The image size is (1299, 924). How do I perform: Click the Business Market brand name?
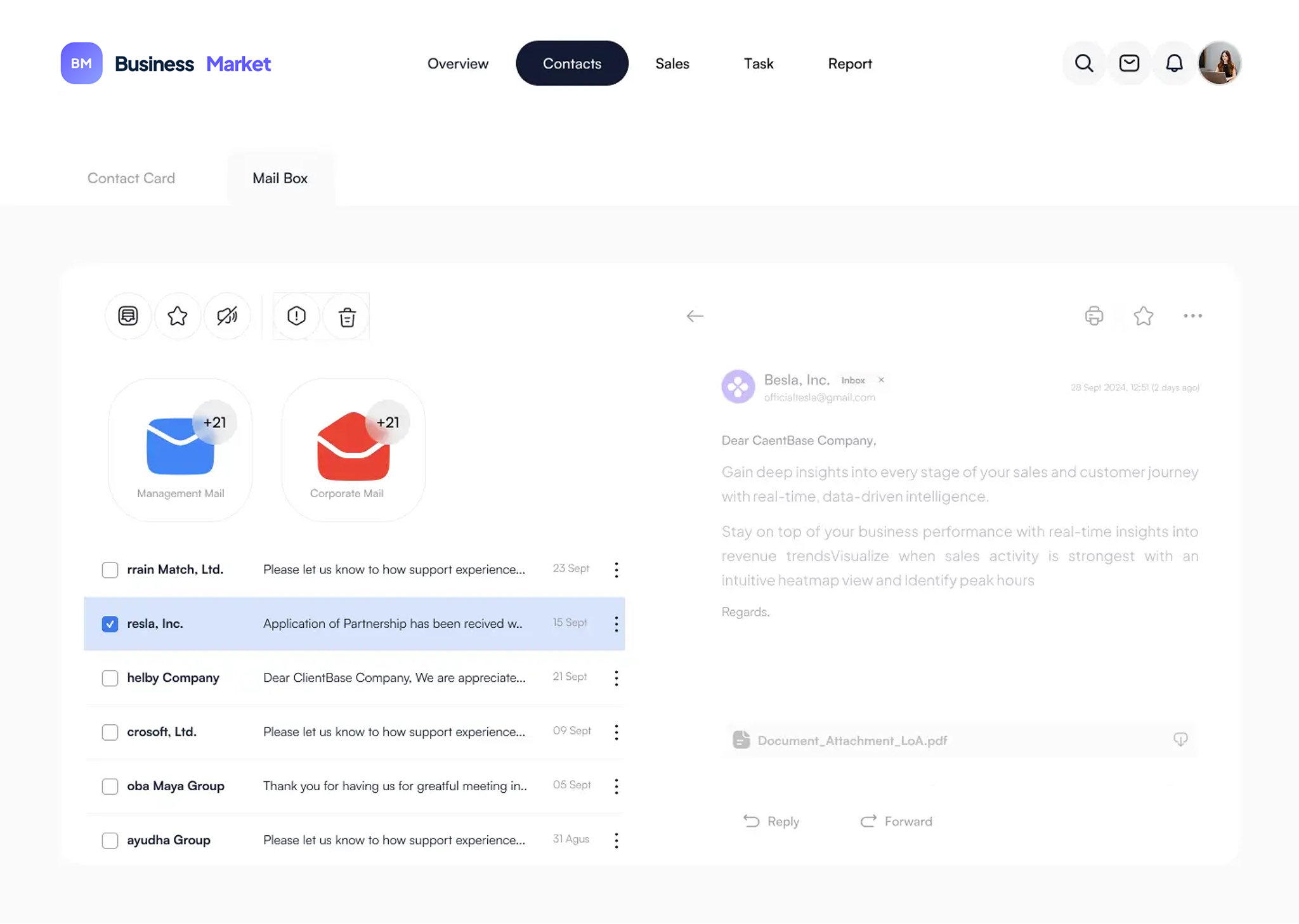point(193,63)
